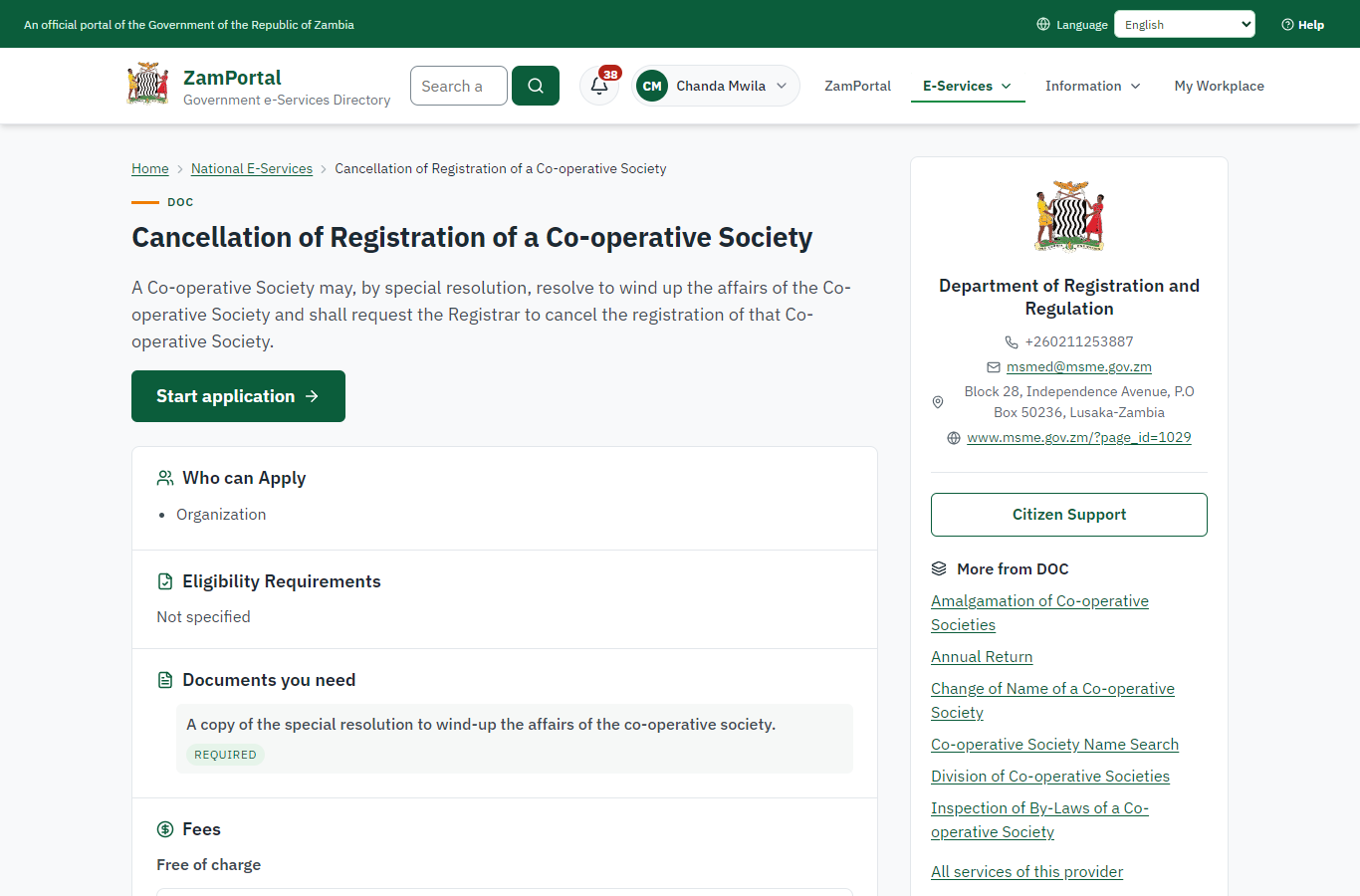Open Inspection of By-Laws of a Co-operative Society
The image size is (1360, 896).
1039,820
